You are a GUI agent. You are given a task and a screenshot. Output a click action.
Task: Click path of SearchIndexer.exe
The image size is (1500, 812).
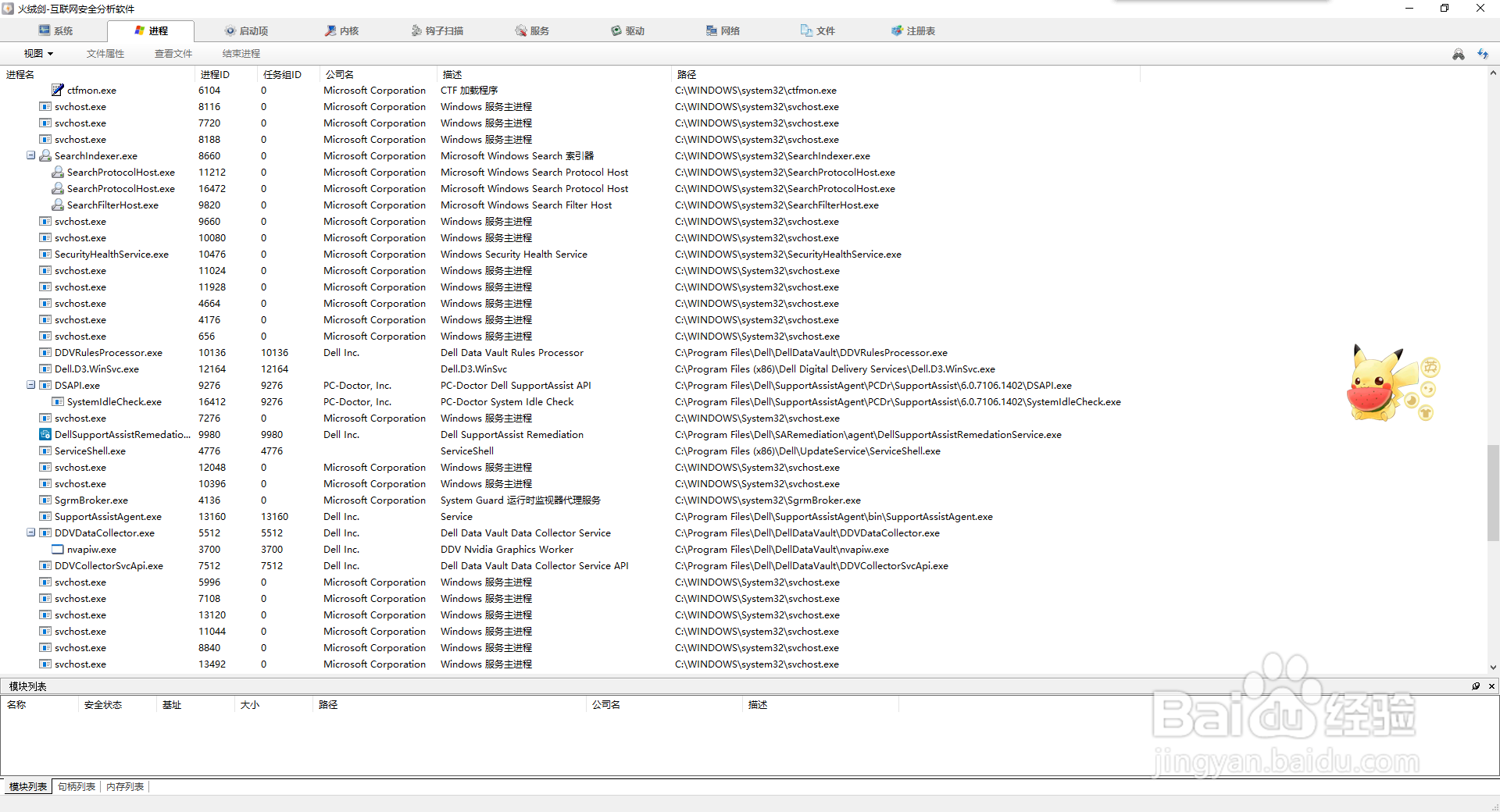[x=773, y=155]
